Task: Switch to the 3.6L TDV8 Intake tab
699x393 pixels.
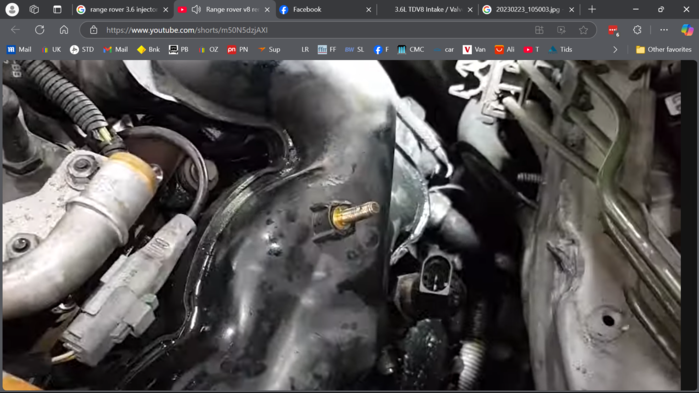Action: click(427, 9)
